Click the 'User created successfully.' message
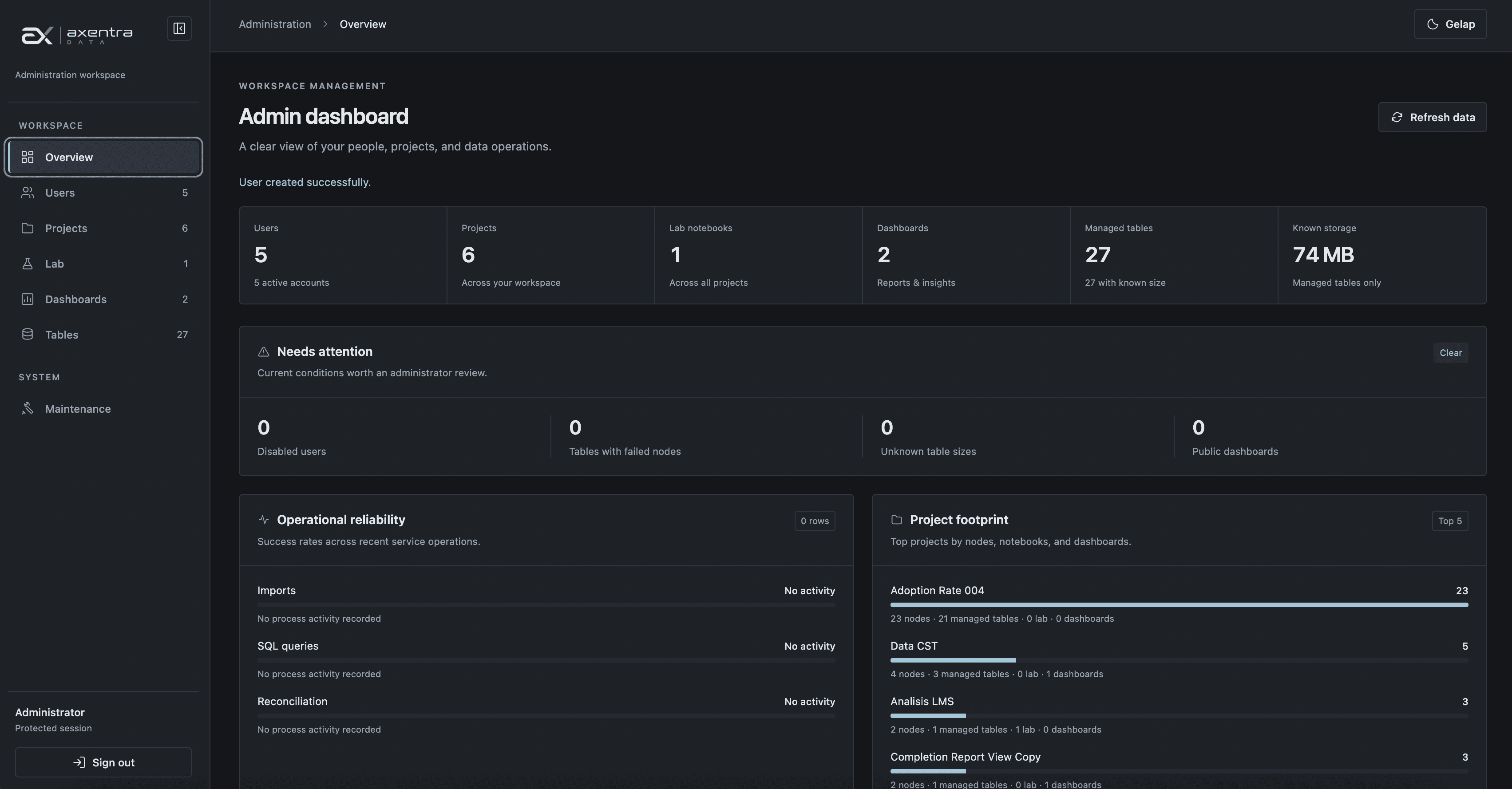This screenshot has width=1512, height=789. pyautogui.click(x=305, y=182)
